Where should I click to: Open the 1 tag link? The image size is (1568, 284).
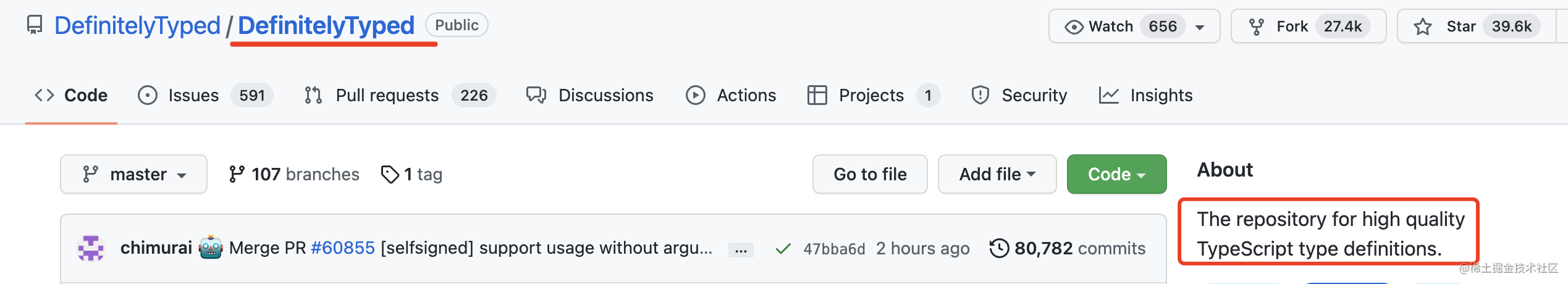coord(412,175)
